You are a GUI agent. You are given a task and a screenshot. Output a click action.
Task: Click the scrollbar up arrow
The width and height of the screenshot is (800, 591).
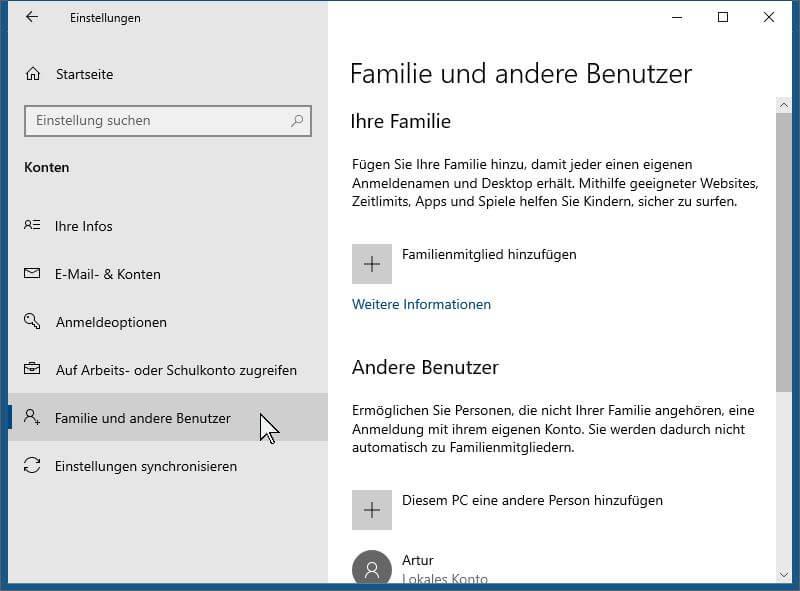tap(784, 105)
